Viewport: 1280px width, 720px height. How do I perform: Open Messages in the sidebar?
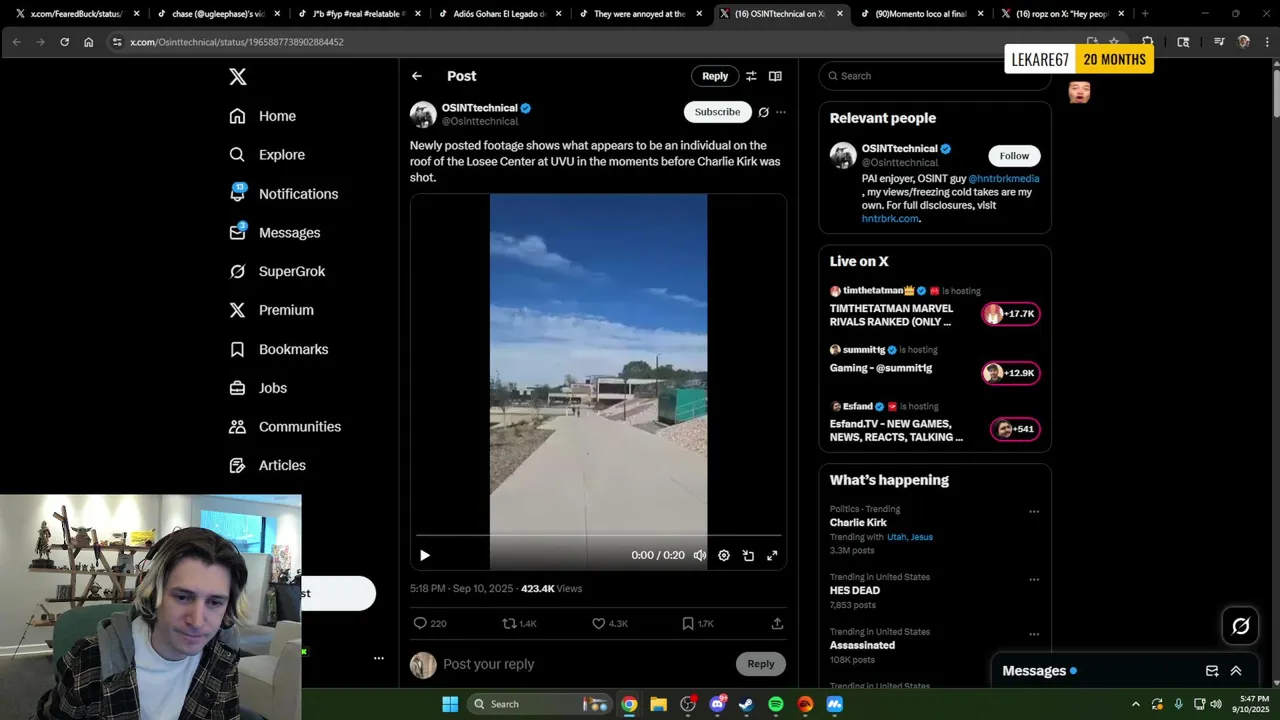point(274,232)
